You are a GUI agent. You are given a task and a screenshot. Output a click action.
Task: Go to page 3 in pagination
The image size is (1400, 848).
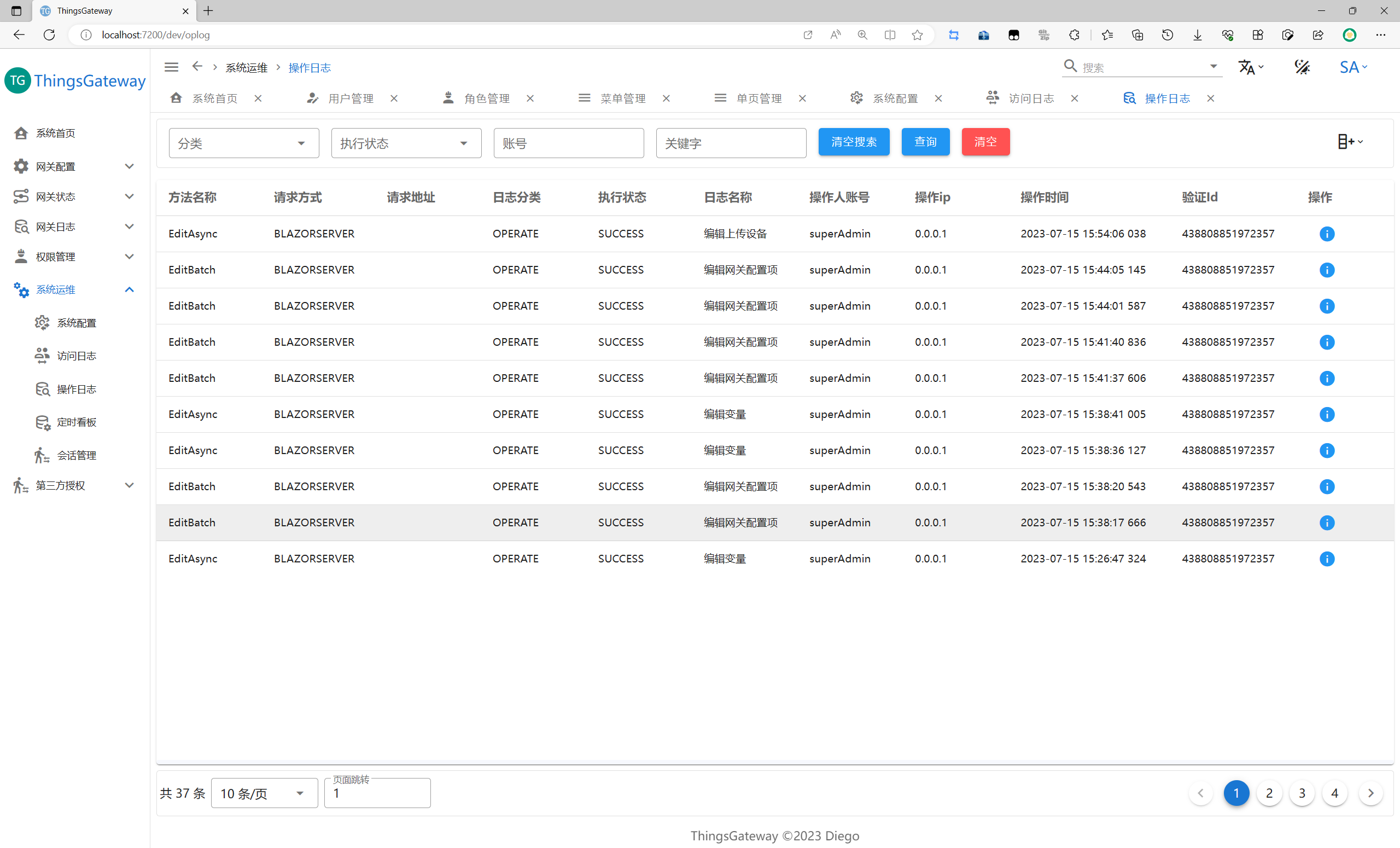[1302, 793]
